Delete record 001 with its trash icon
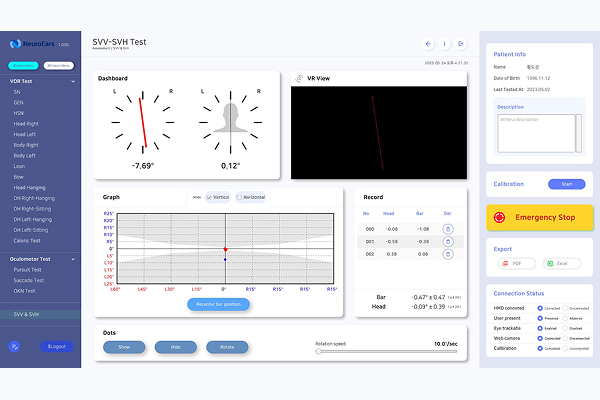 point(448,241)
